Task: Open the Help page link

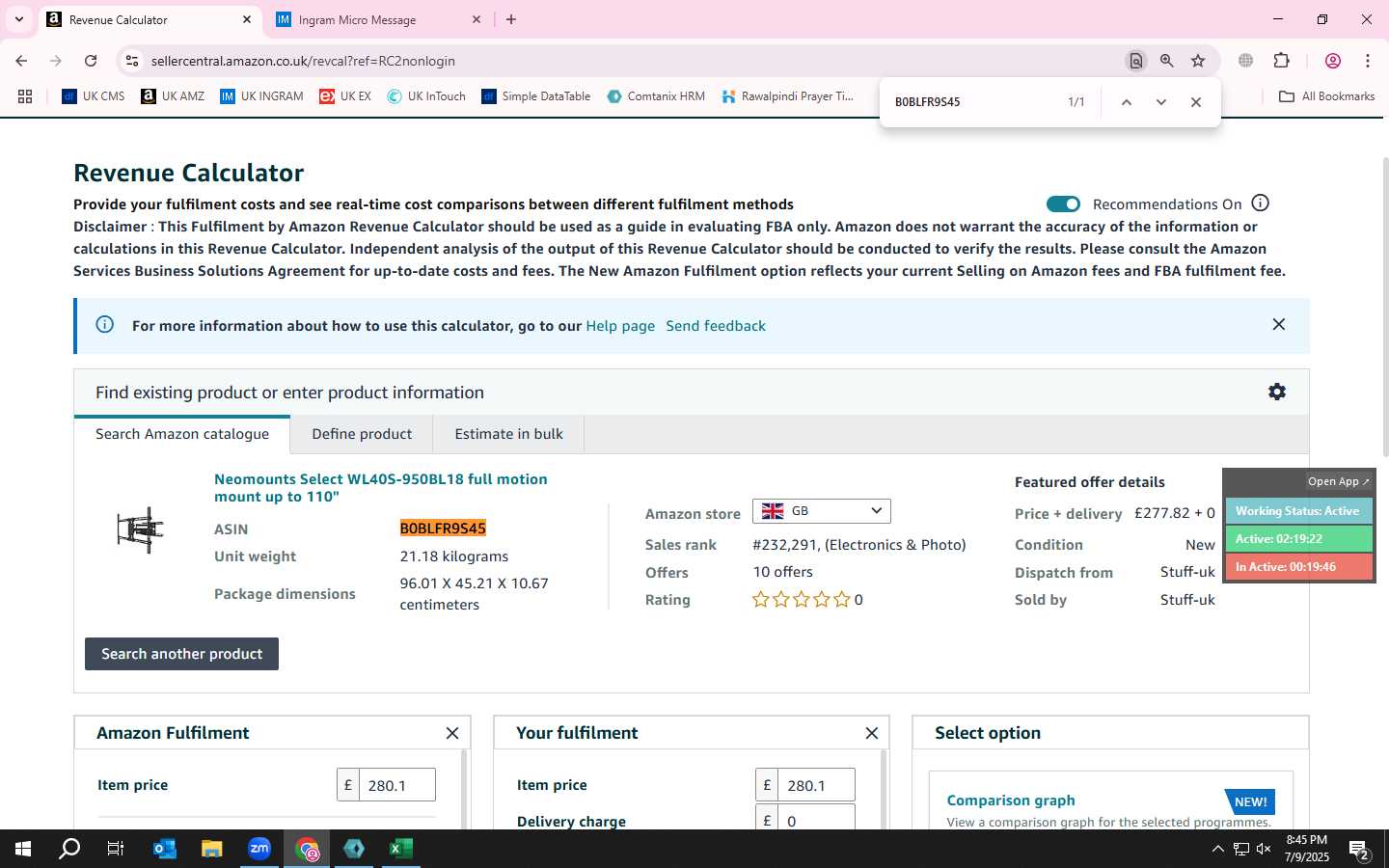Action: 620,326
